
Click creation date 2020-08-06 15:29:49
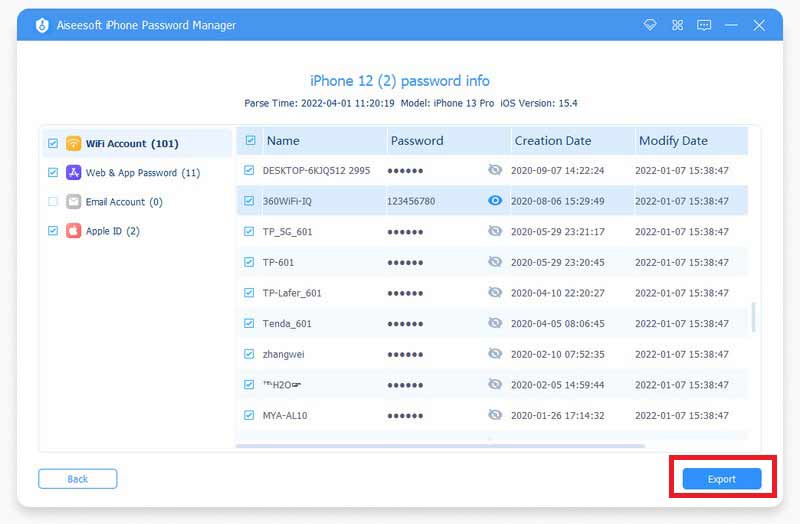[558, 201]
